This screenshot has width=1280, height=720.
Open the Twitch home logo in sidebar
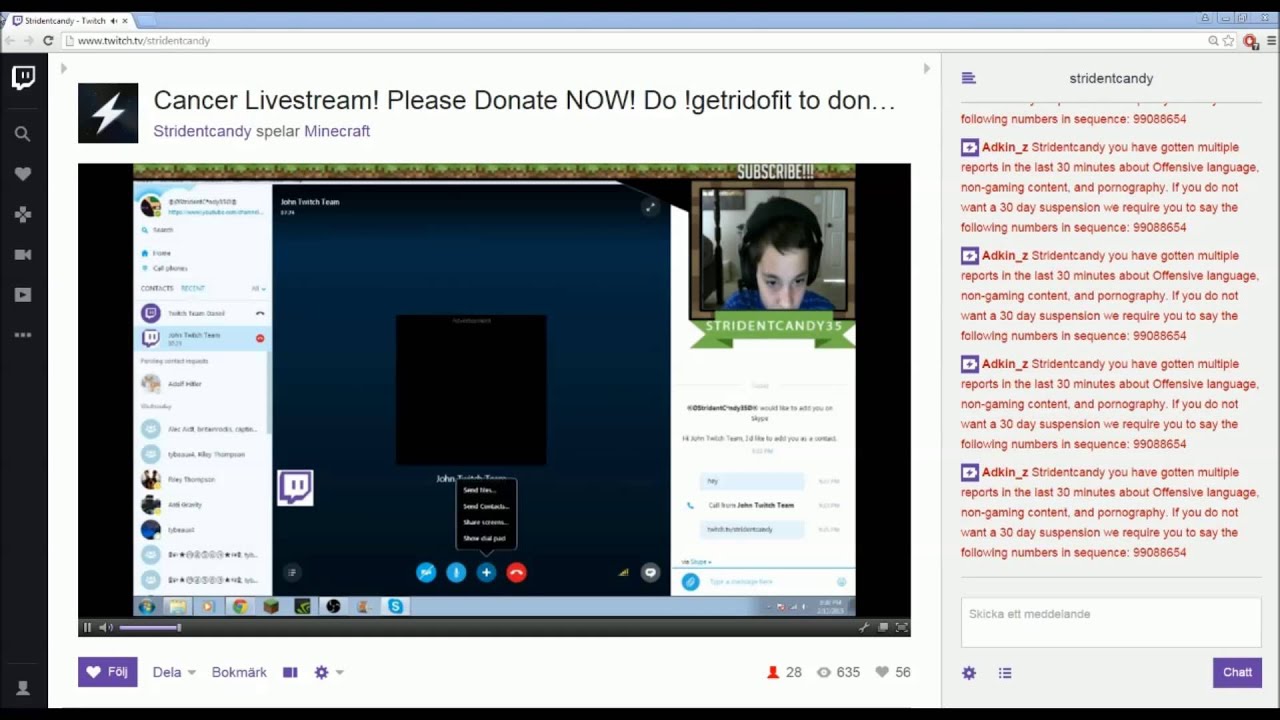click(x=23, y=78)
